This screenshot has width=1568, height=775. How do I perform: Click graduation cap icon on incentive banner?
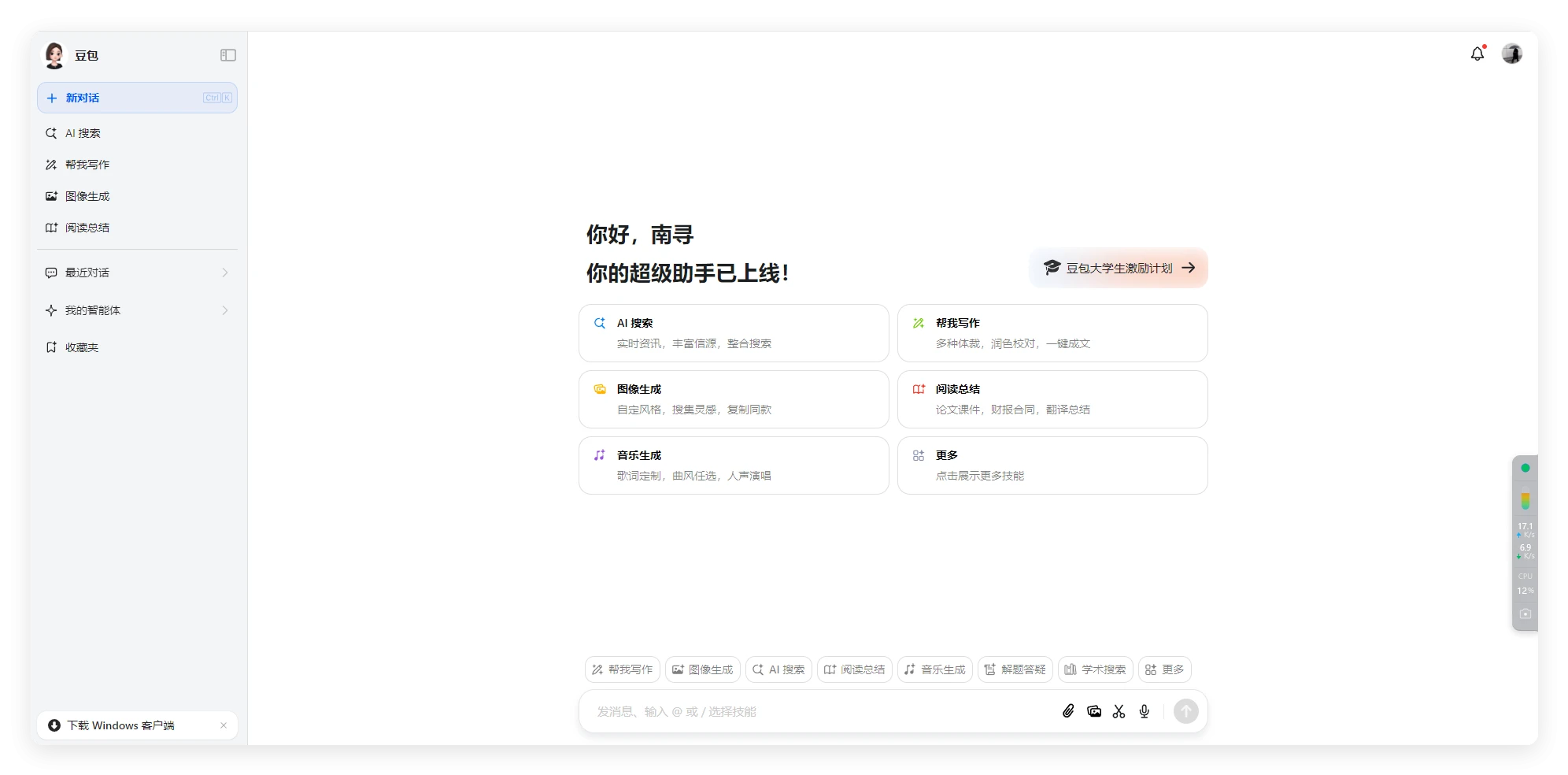pyautogui.click(x=1052, y=267)
